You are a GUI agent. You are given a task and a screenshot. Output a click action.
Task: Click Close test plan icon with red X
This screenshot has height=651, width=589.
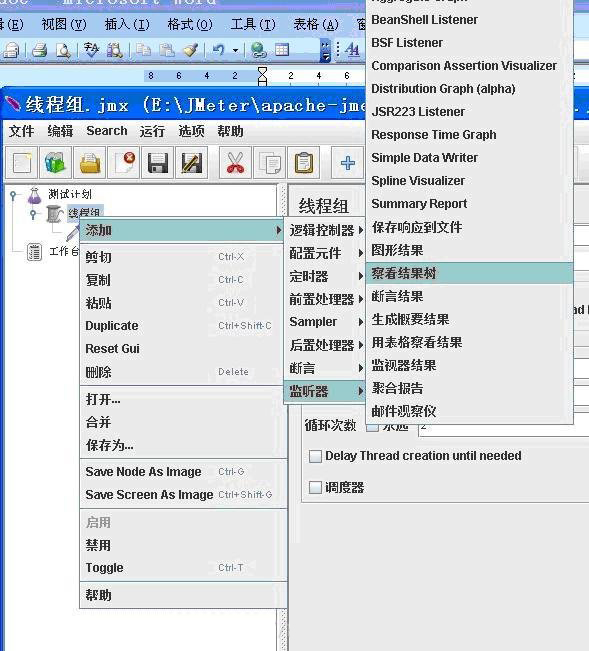coord(123,163)
